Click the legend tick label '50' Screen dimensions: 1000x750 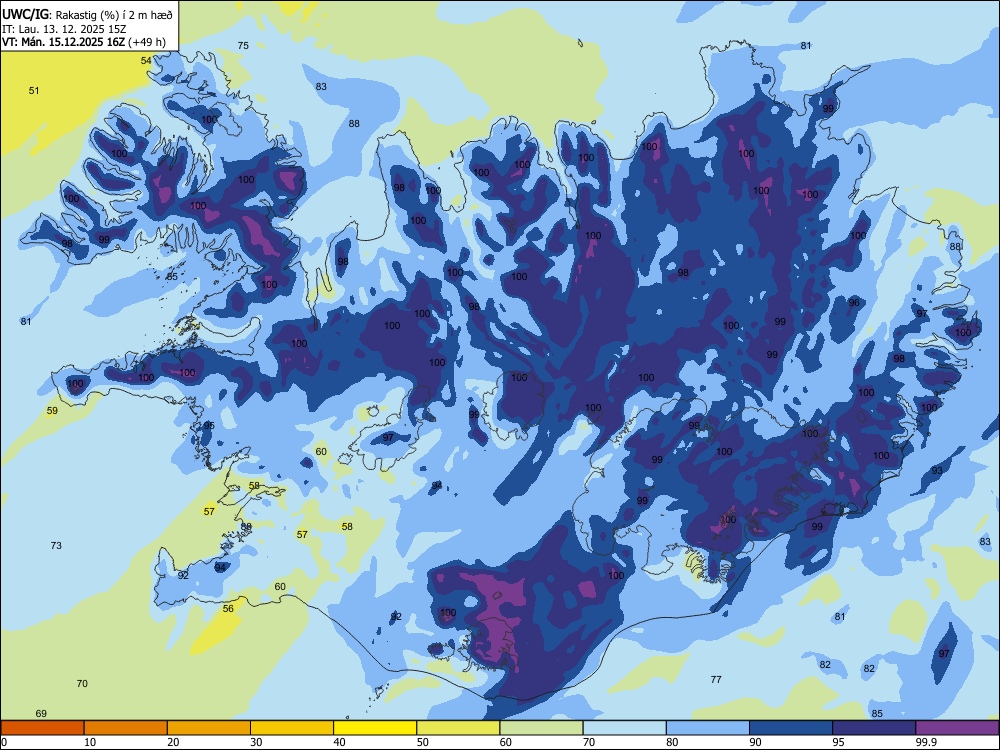click(x=423, y=742)
